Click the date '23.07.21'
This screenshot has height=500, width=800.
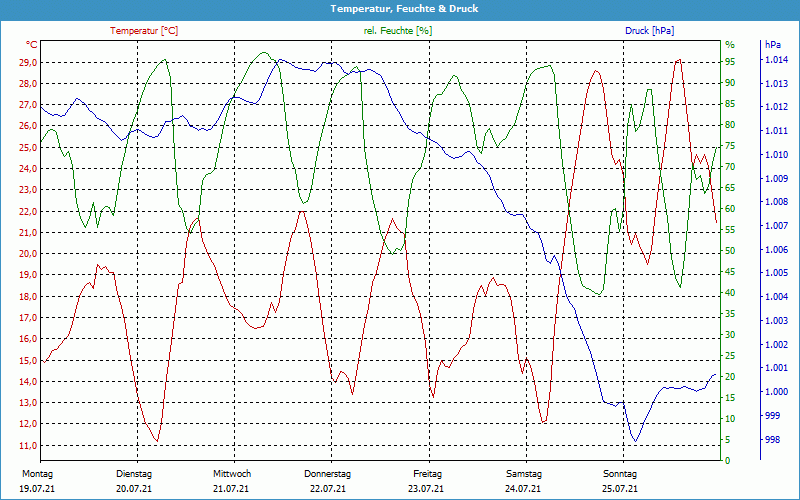(426, 488)
